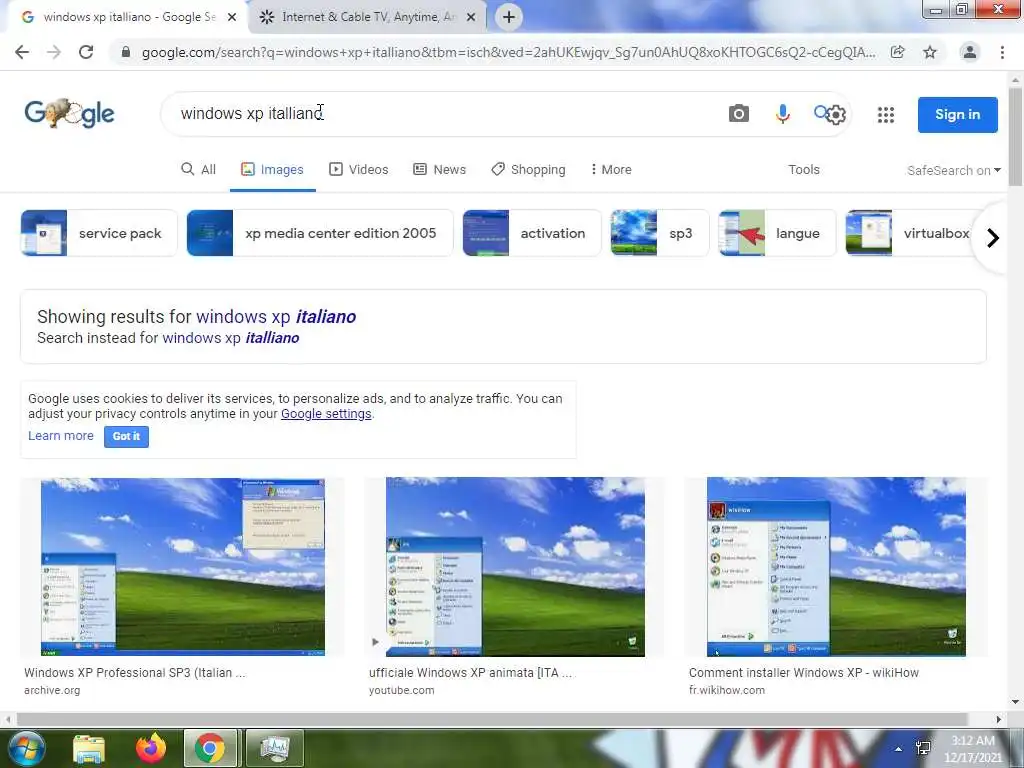Viewport: 1024px width, 768px height.
Task: Click the magnifier search button
Action: pos(820,112)
